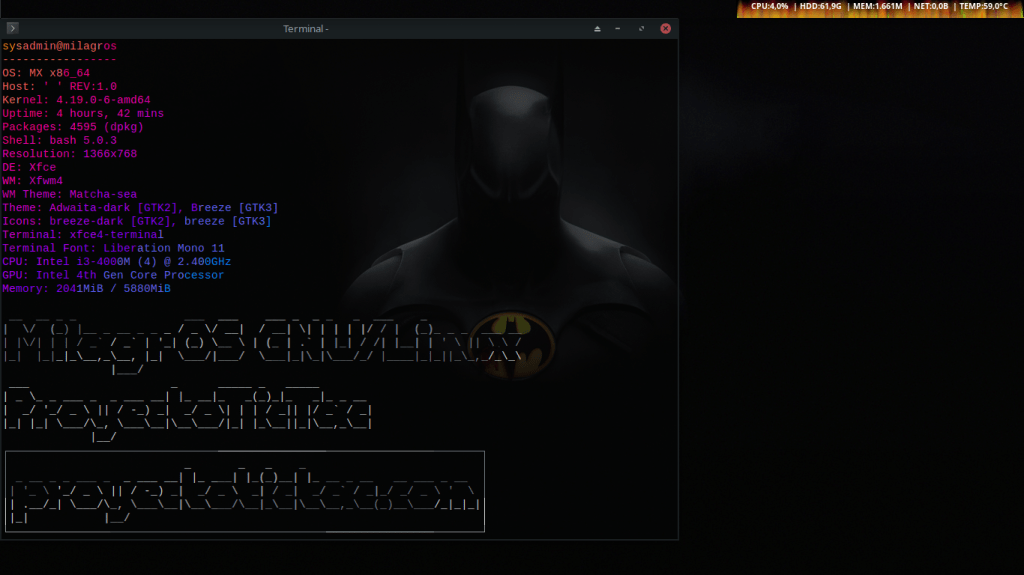The width and height of the screenshot is (1024, 575).
Task: Click the Memory usage line in the terminal
Action: pos(86,288)
